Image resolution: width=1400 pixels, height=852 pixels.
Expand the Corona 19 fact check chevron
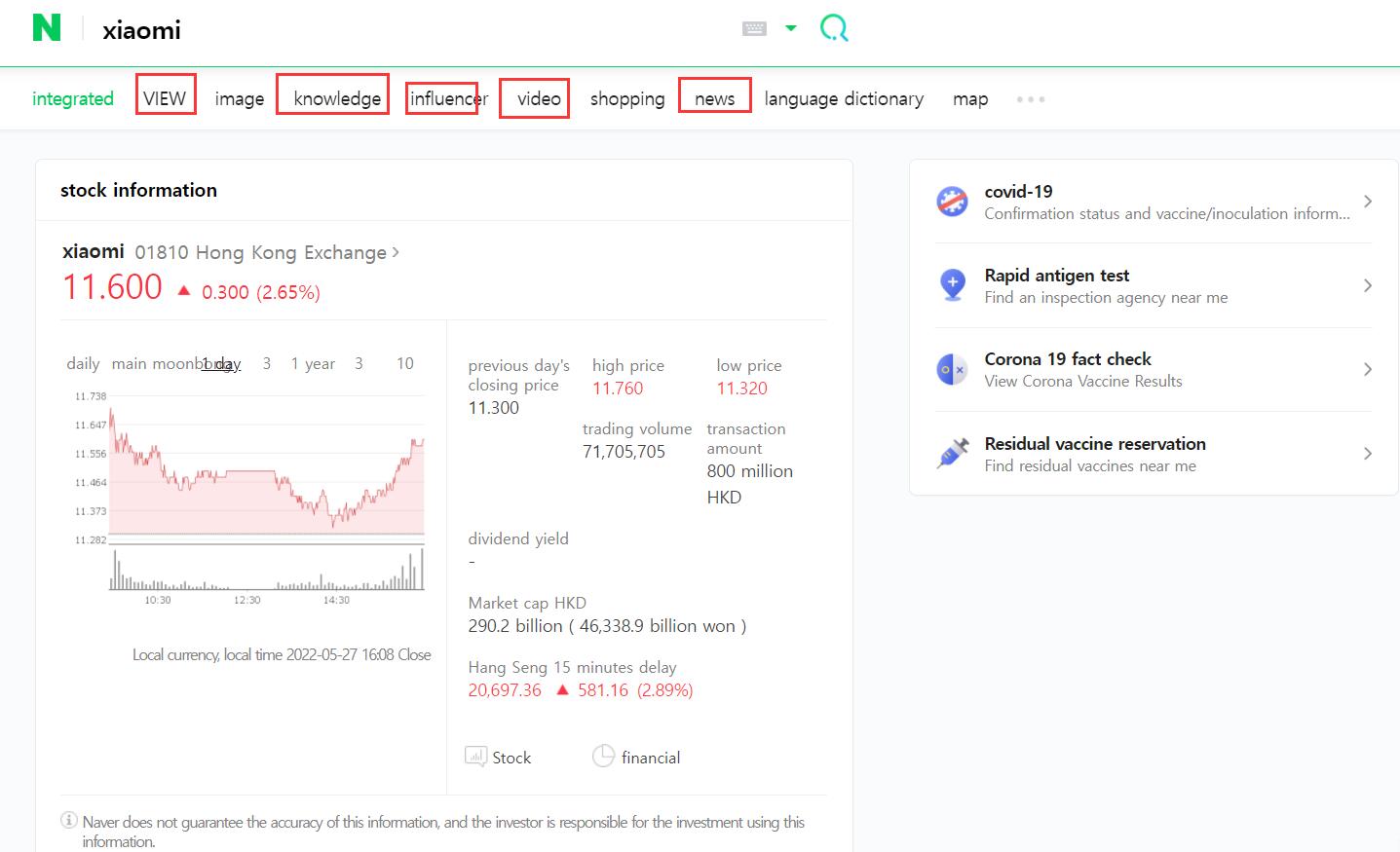point(1368,369)
